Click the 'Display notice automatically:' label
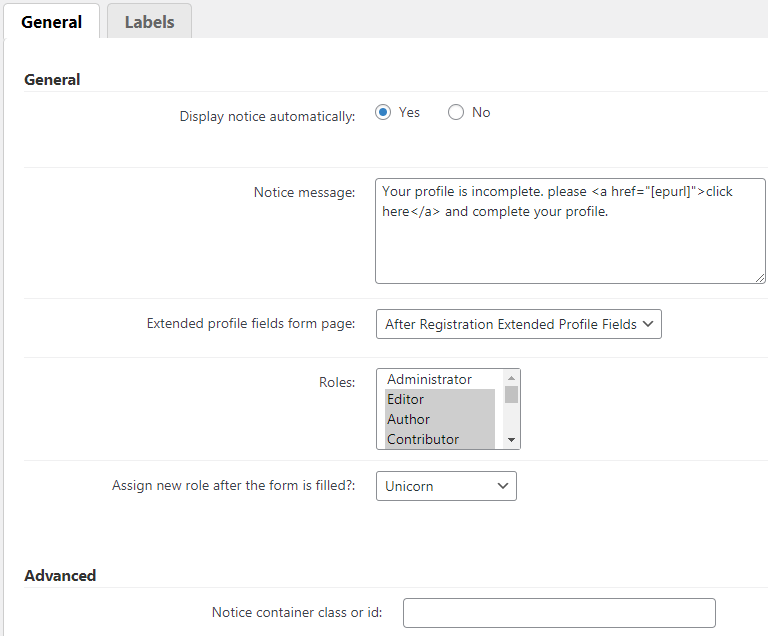The image size is (768, 636). [267, 116]
